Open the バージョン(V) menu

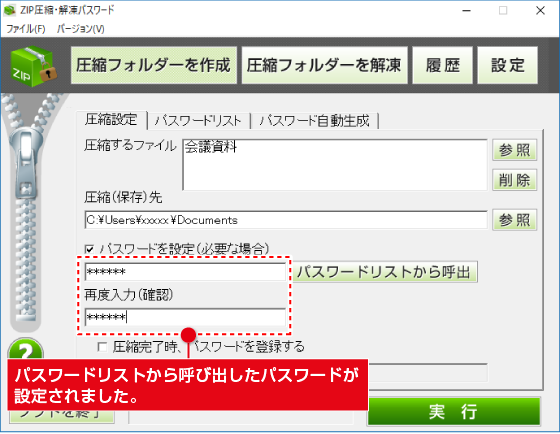(x=81, y=29)
